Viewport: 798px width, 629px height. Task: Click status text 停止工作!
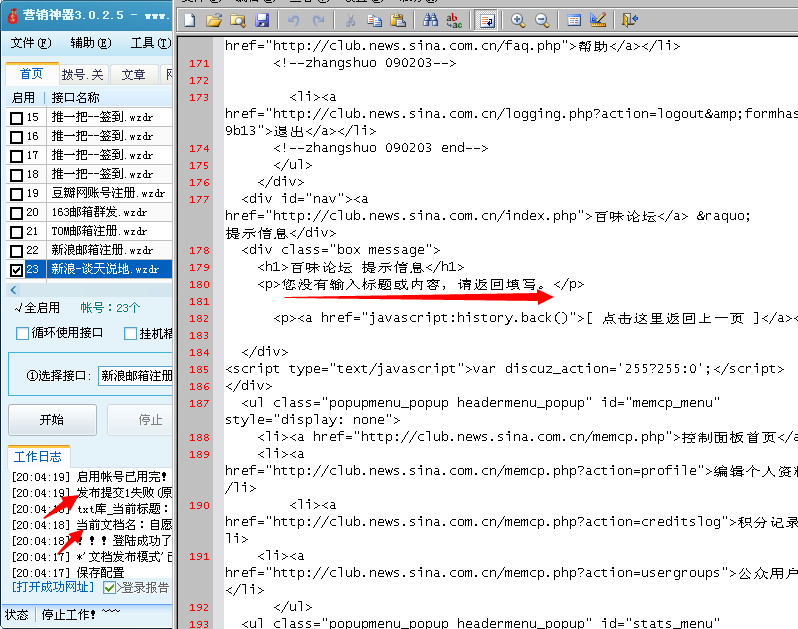pos(69,614)
